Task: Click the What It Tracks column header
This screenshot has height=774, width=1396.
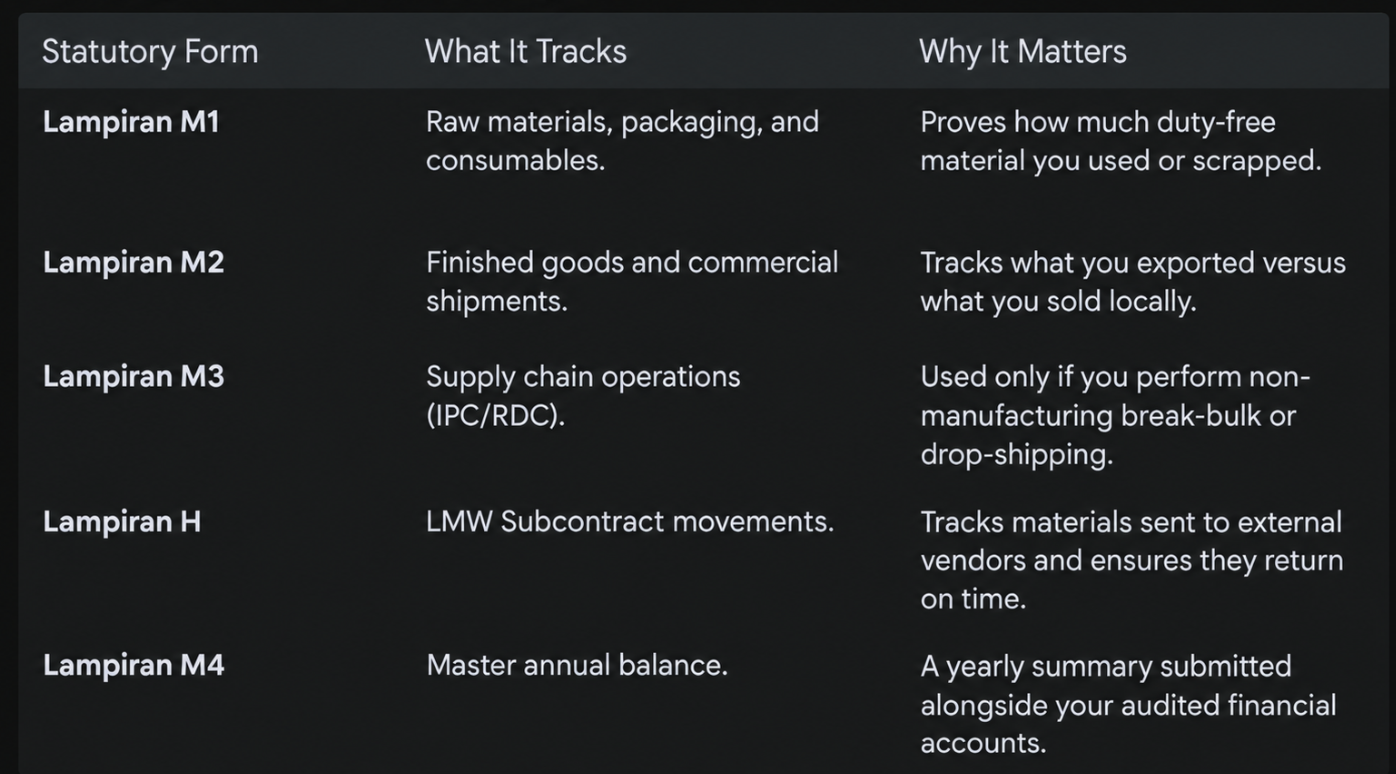Action: 526,51
